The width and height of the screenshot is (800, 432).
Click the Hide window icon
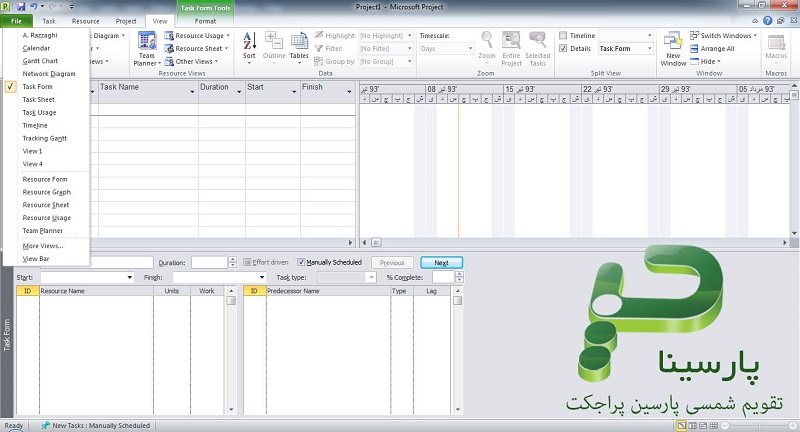tap(694, 61)
